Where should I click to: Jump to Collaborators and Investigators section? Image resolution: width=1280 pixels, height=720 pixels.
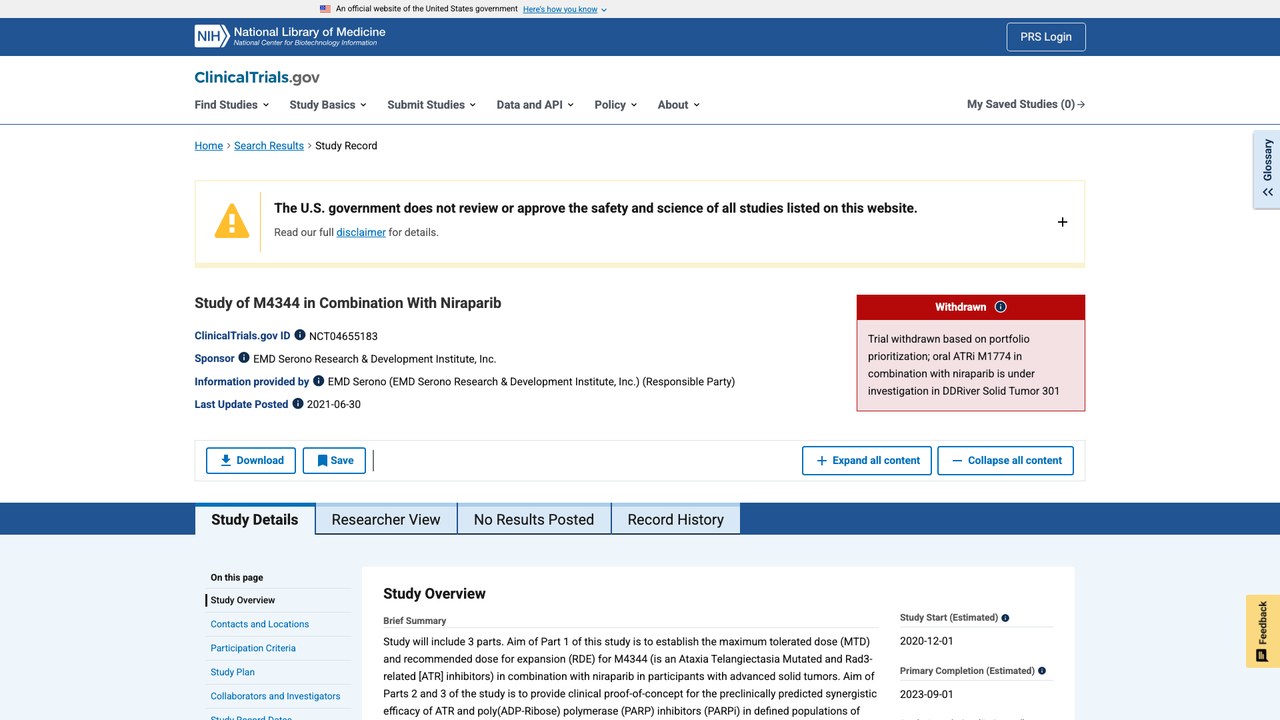point(275,696)
